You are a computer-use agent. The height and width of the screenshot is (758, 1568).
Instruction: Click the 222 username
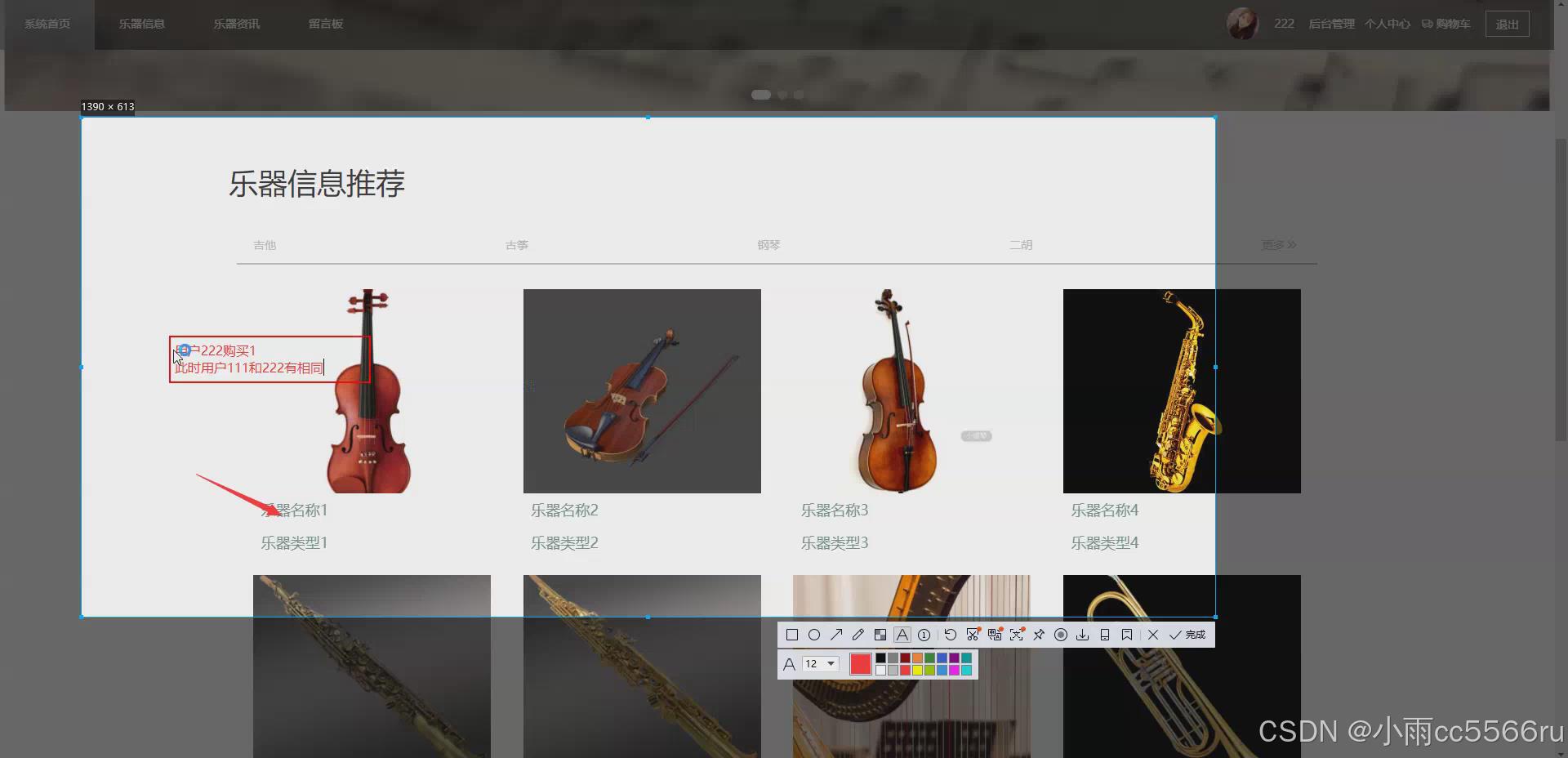(1284, 24)
